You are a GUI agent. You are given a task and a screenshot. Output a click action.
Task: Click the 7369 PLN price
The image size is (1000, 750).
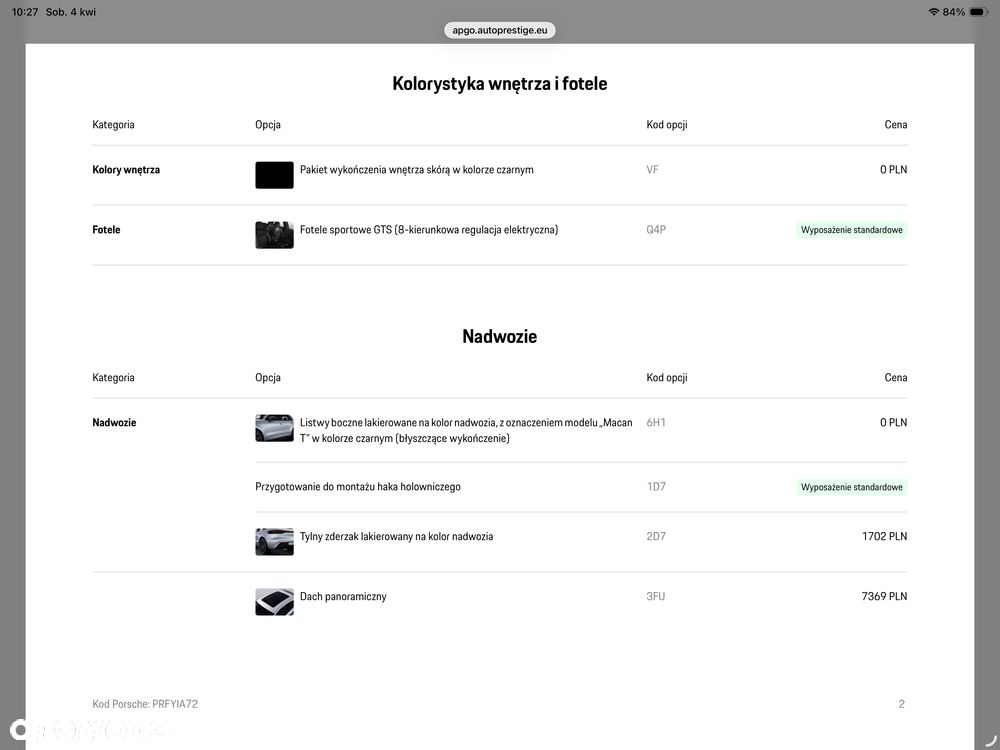coord(884,597)
